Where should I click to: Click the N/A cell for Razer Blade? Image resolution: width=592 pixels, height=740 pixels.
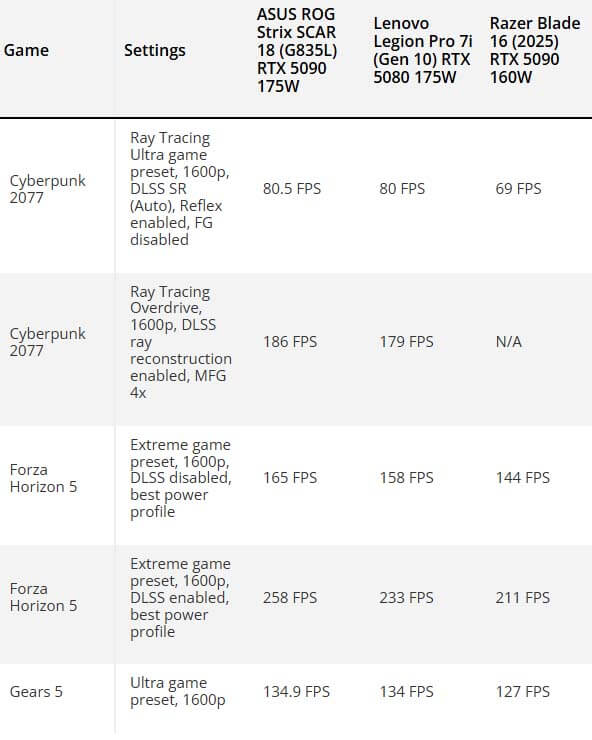[x=508, y=342]
